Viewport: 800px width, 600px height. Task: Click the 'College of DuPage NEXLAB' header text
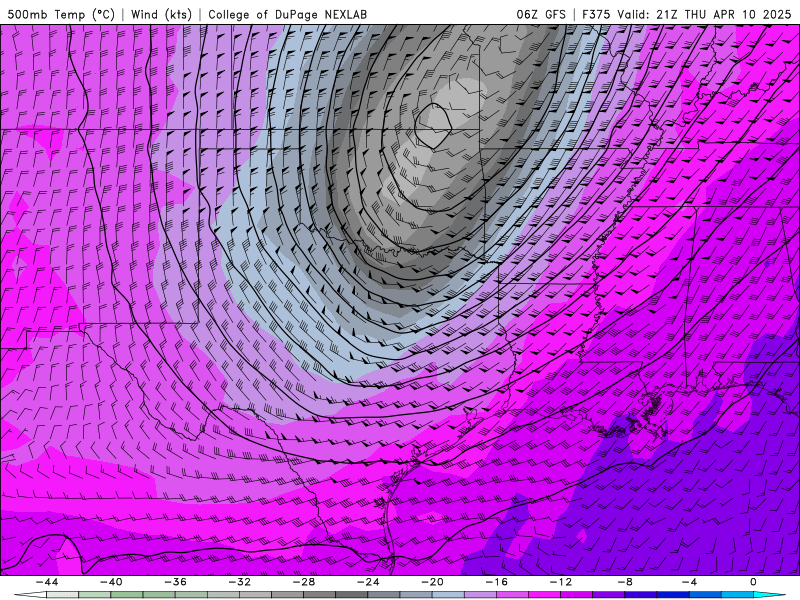287,14
